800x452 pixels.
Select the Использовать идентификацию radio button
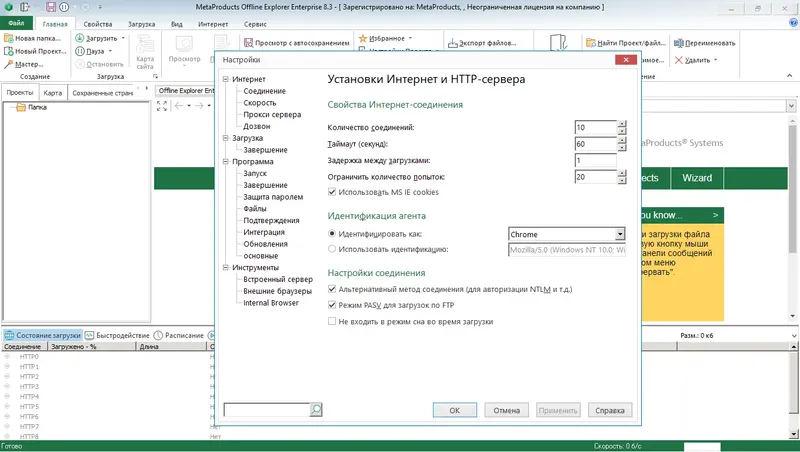click(332, 249)
